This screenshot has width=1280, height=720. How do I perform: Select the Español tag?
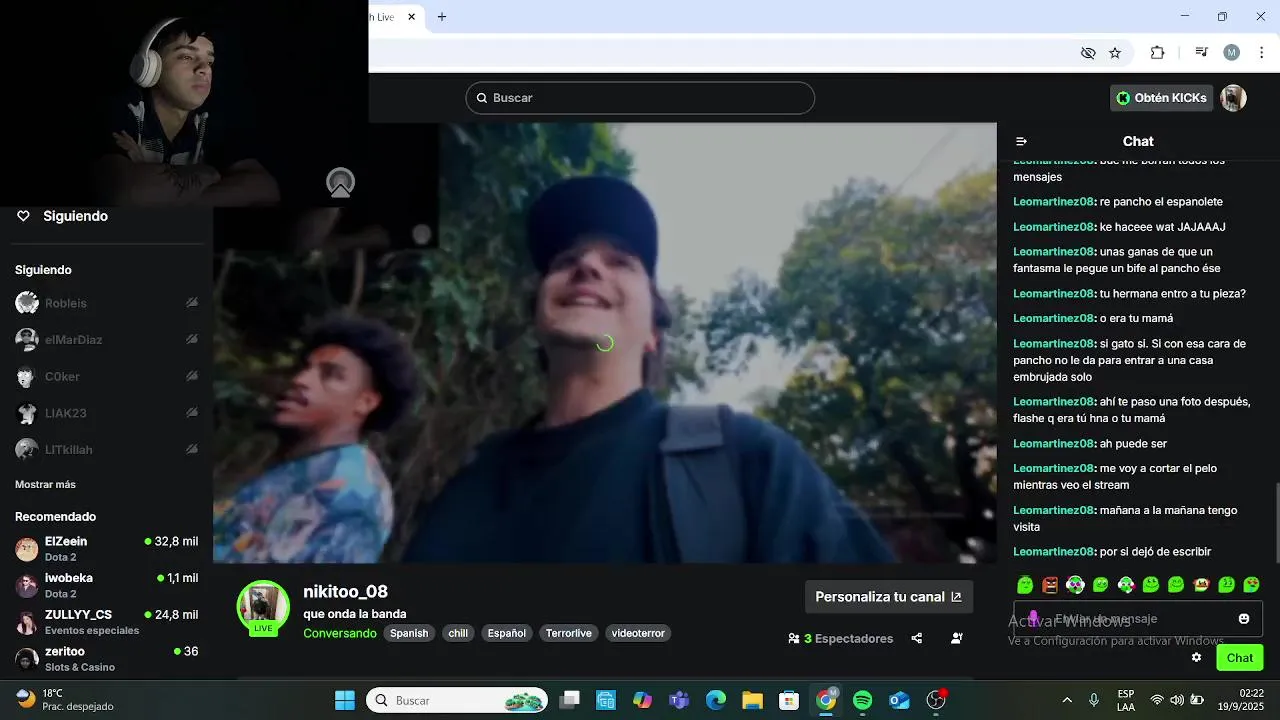pos(506,633)
